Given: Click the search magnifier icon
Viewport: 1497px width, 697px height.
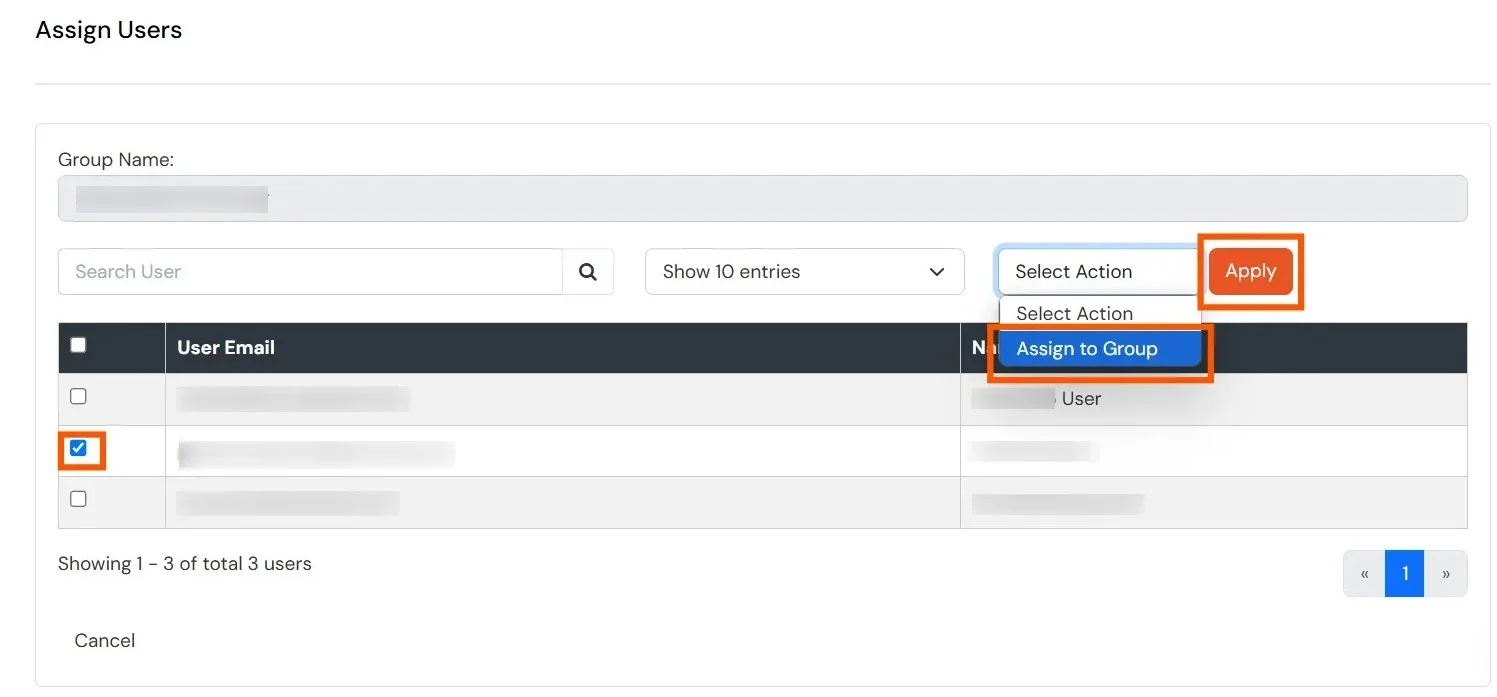Looking at the screenshot, I should click(588, 271).
